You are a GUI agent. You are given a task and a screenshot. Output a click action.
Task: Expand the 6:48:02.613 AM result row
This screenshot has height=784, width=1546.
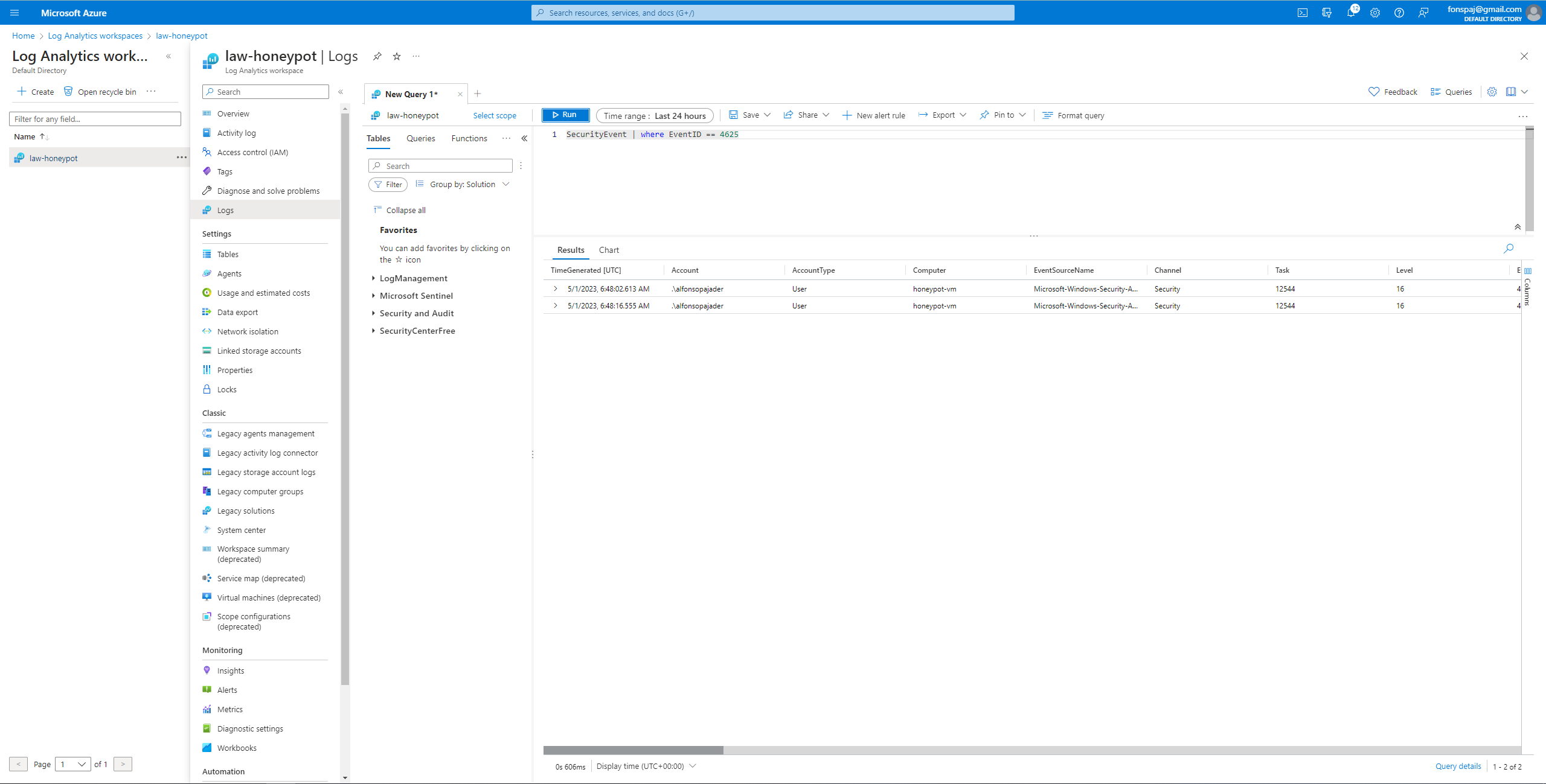(x=556, y=288)
